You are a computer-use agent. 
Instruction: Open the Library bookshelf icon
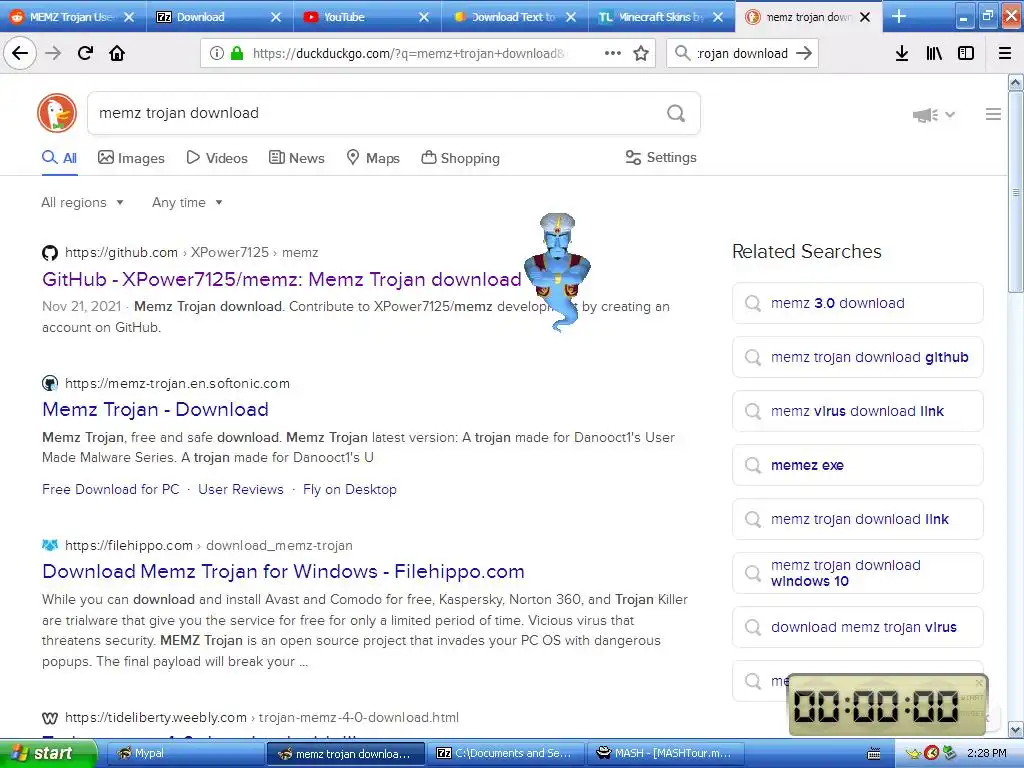click(x=934, y=53)
